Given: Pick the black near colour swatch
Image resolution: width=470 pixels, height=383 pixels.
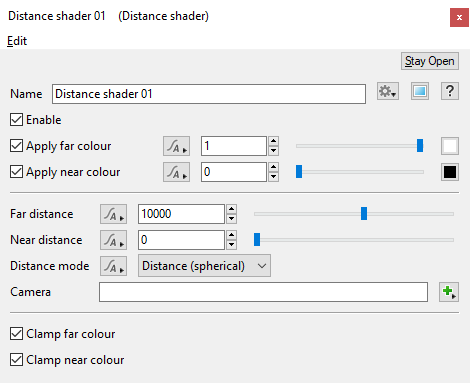Looking at the screenshot, I should click(x=450, y=172).
